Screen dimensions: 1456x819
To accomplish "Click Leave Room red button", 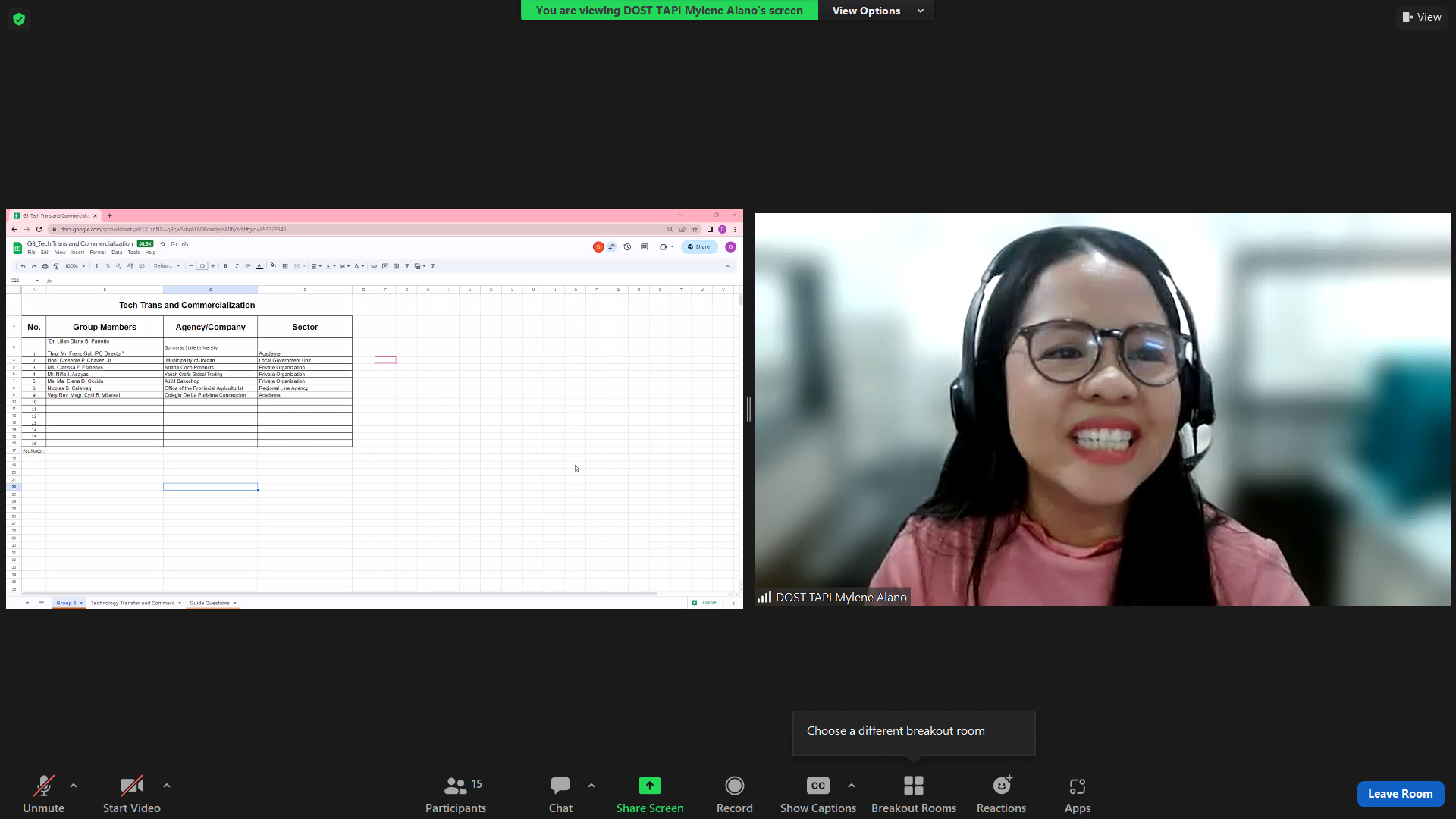I will [x=1400, y=793].
